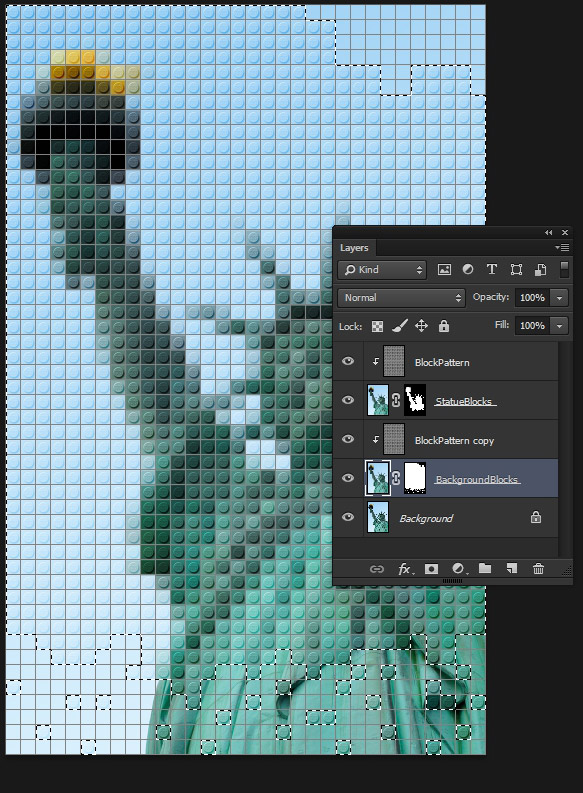
Task: Create a new layer icon
Action: [512, 568]
